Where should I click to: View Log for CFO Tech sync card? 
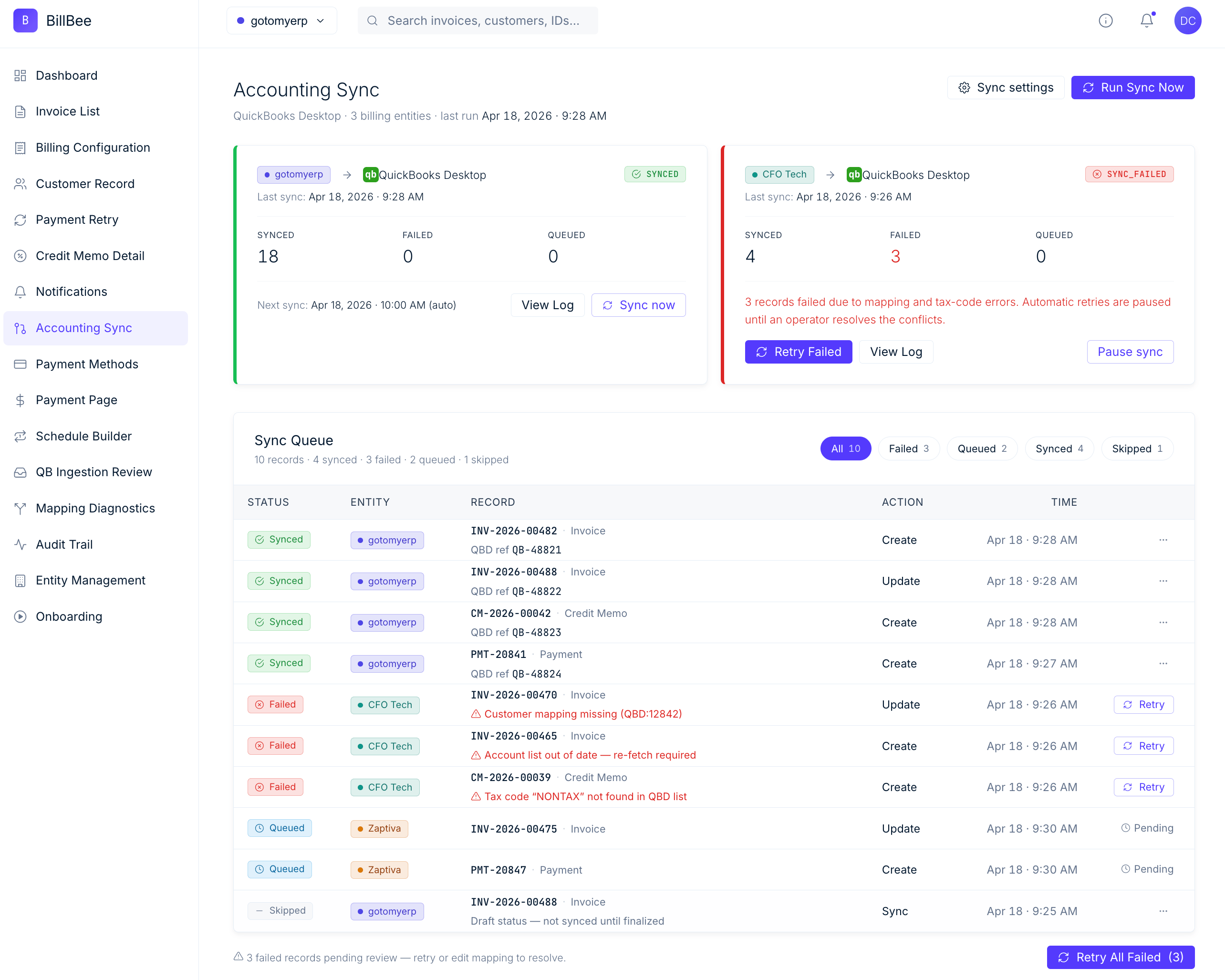(x=896, y=352)
